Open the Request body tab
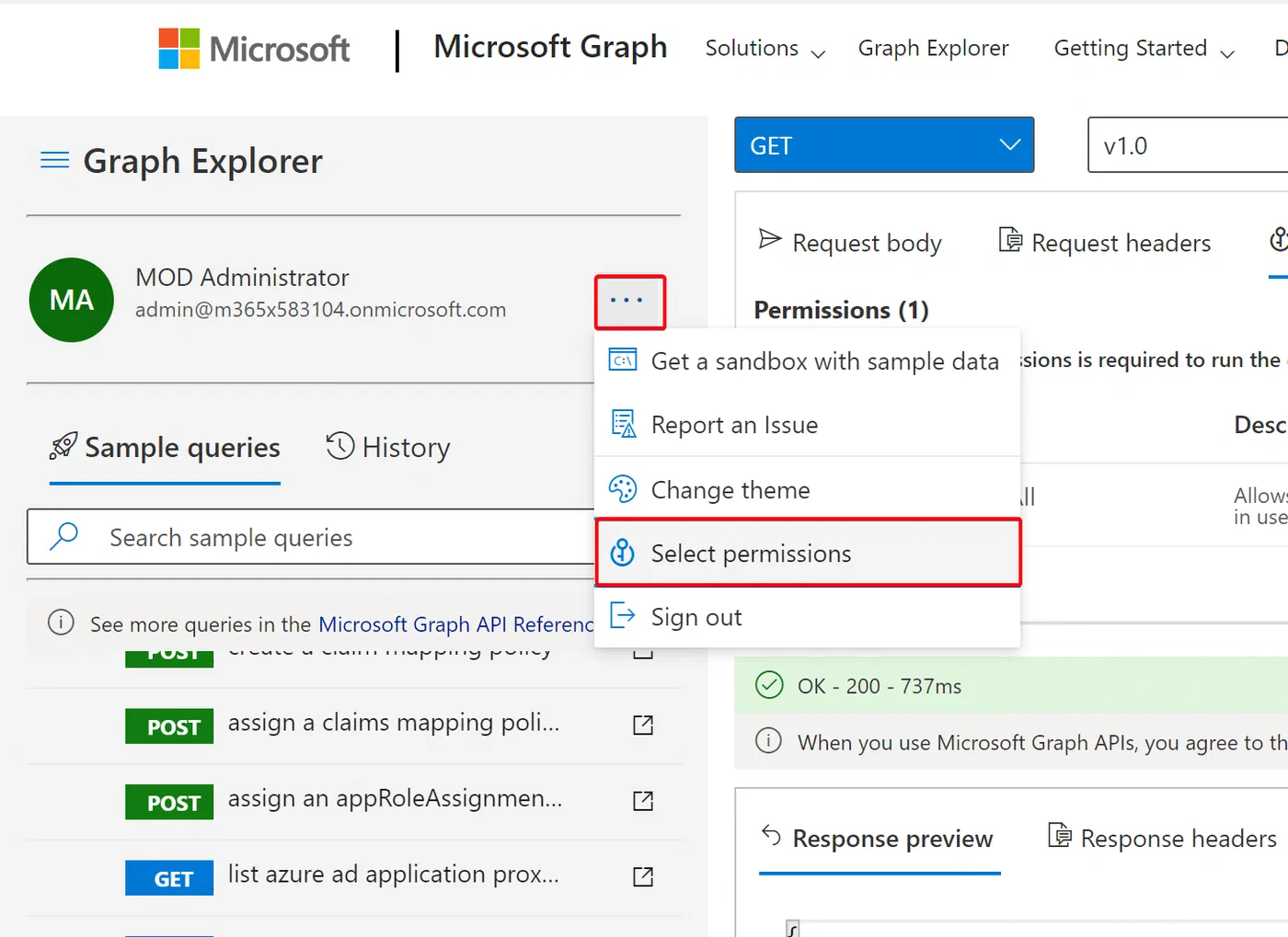The width and height of the screenshot is (1288, 937). point(850,243)
